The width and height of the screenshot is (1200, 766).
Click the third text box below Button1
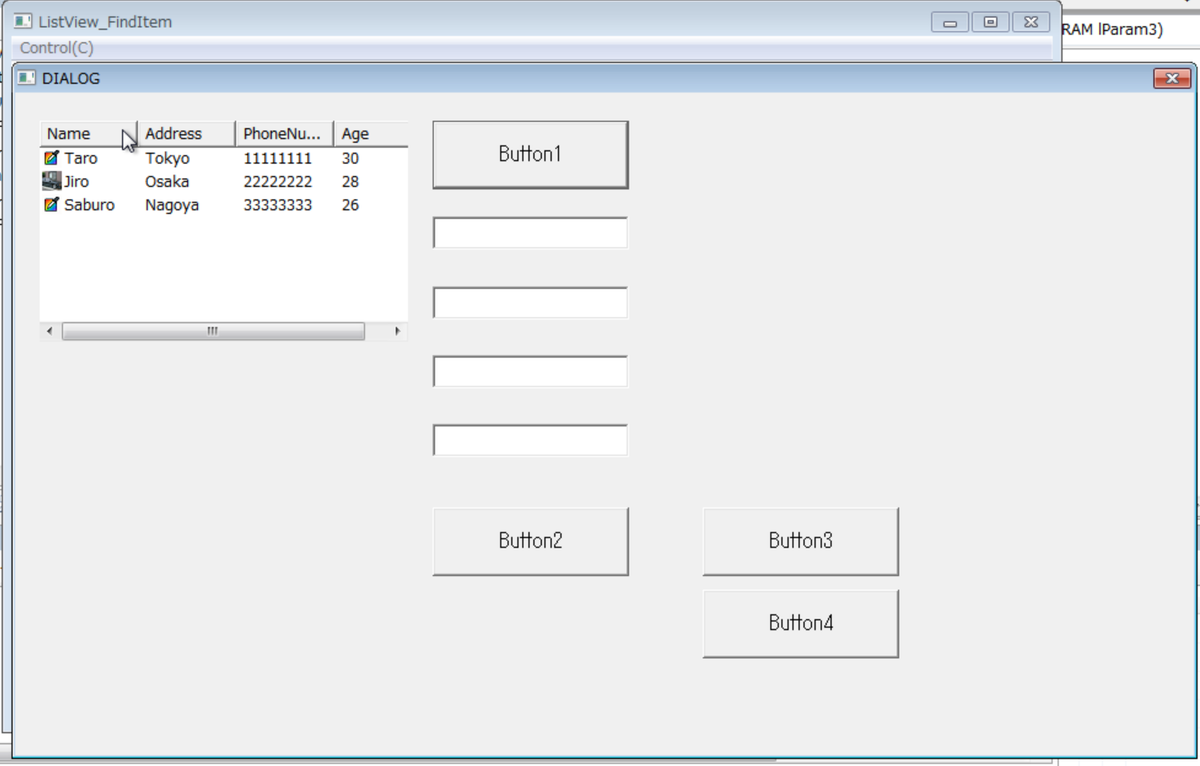(x=530, y=371)
